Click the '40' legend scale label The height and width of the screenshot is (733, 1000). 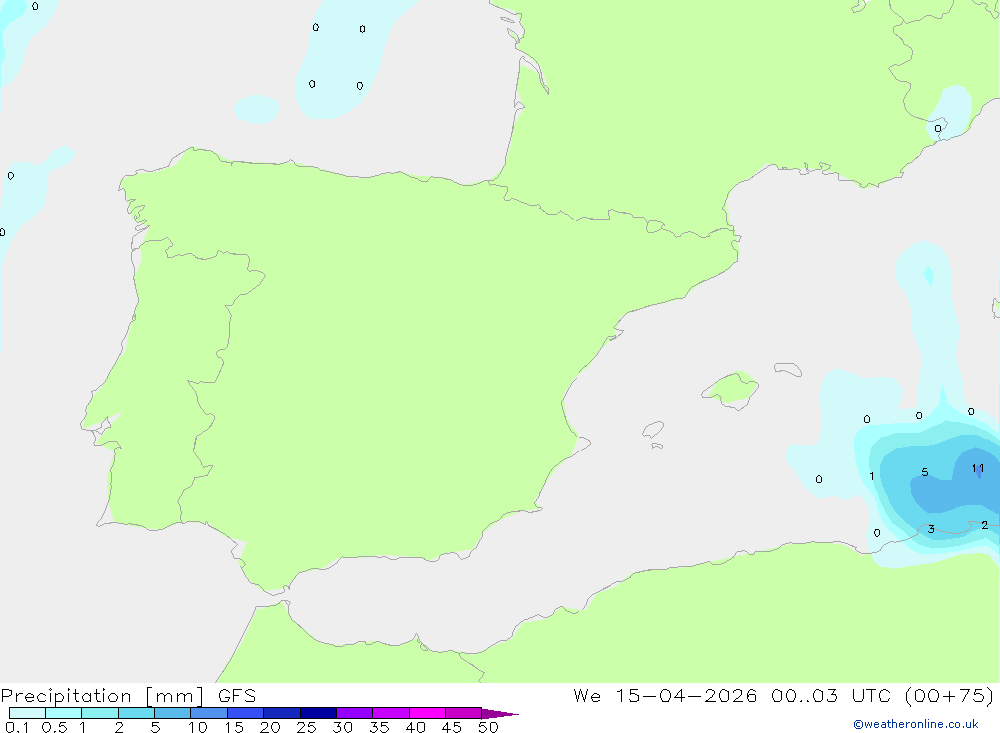click(x=415, y=727)
